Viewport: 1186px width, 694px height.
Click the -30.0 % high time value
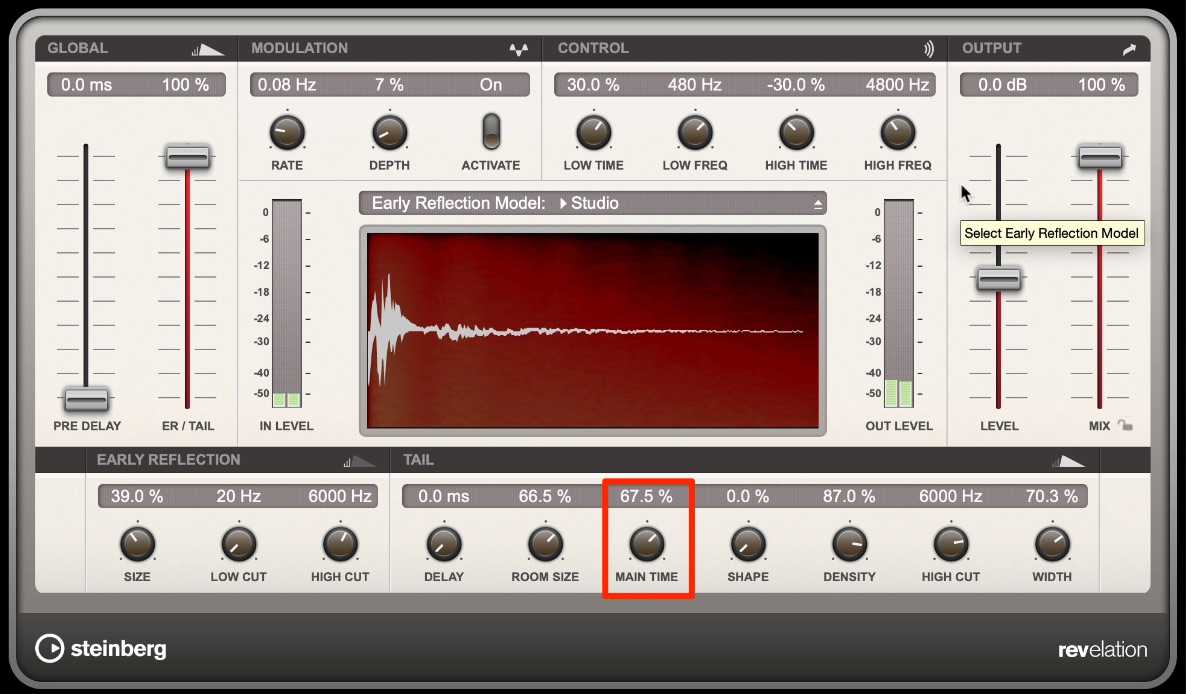pos(796,85)
